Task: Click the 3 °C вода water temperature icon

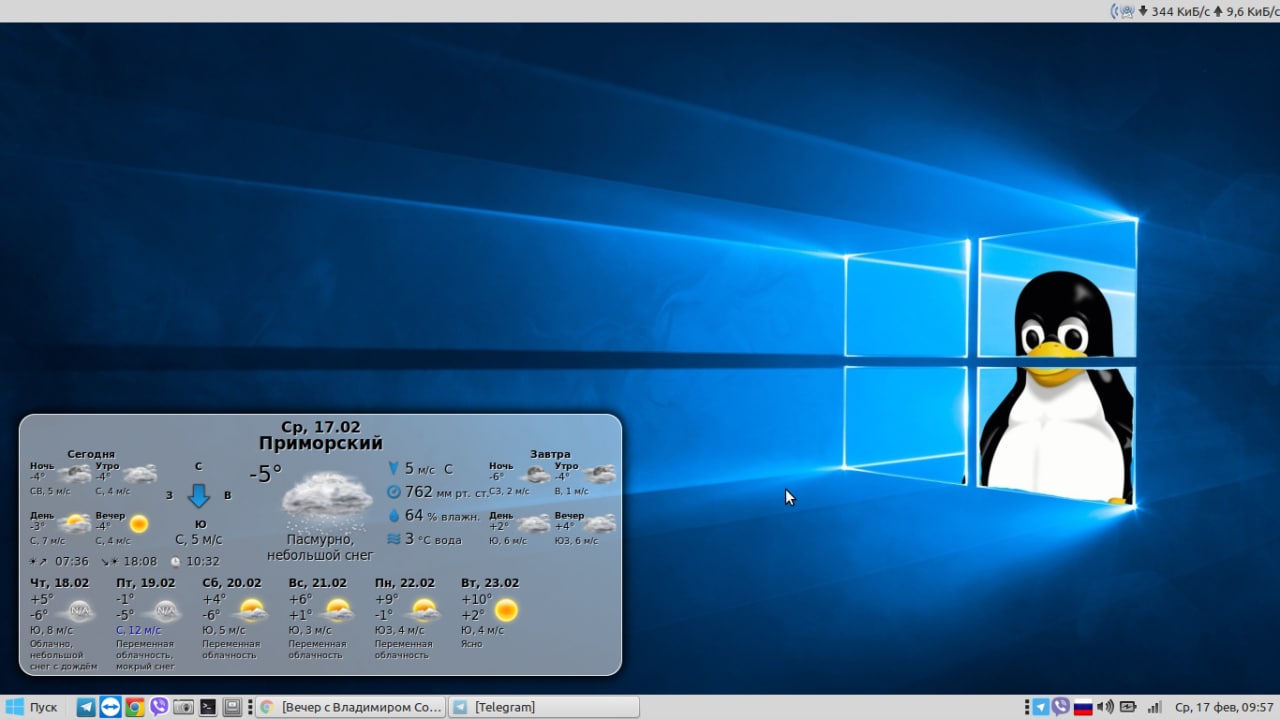Action: point(393,539)
